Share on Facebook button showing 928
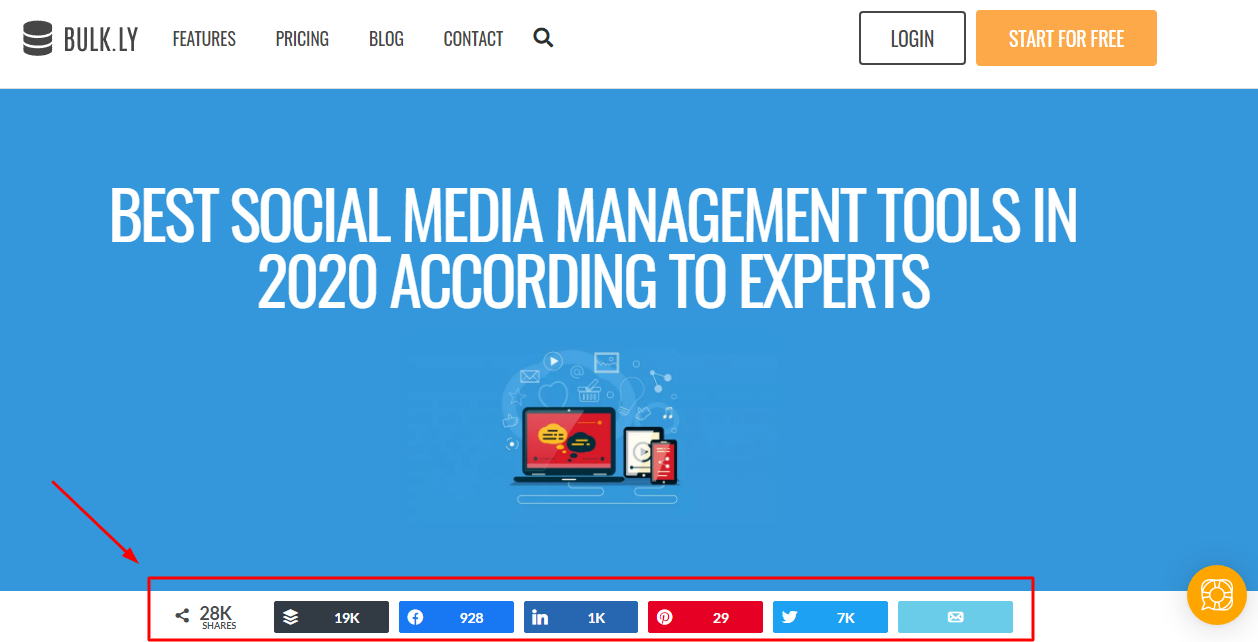1258x642 pixels. click(x=456, y=617)
